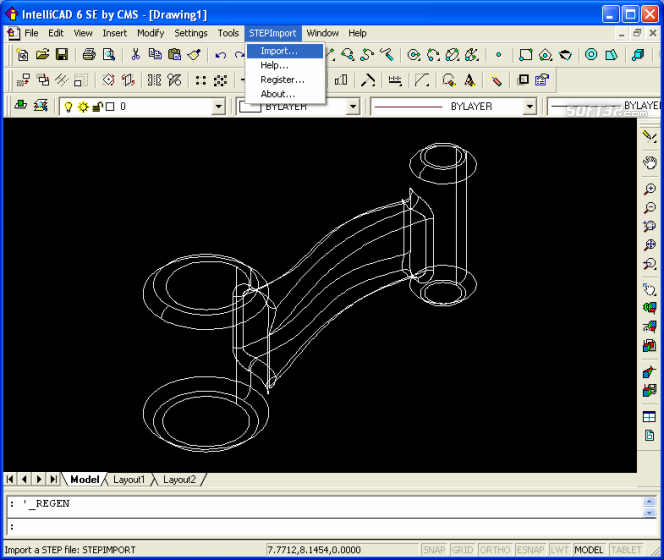Select the Model tab
This screenshot has width=664, height=560.
click(84, 480)
